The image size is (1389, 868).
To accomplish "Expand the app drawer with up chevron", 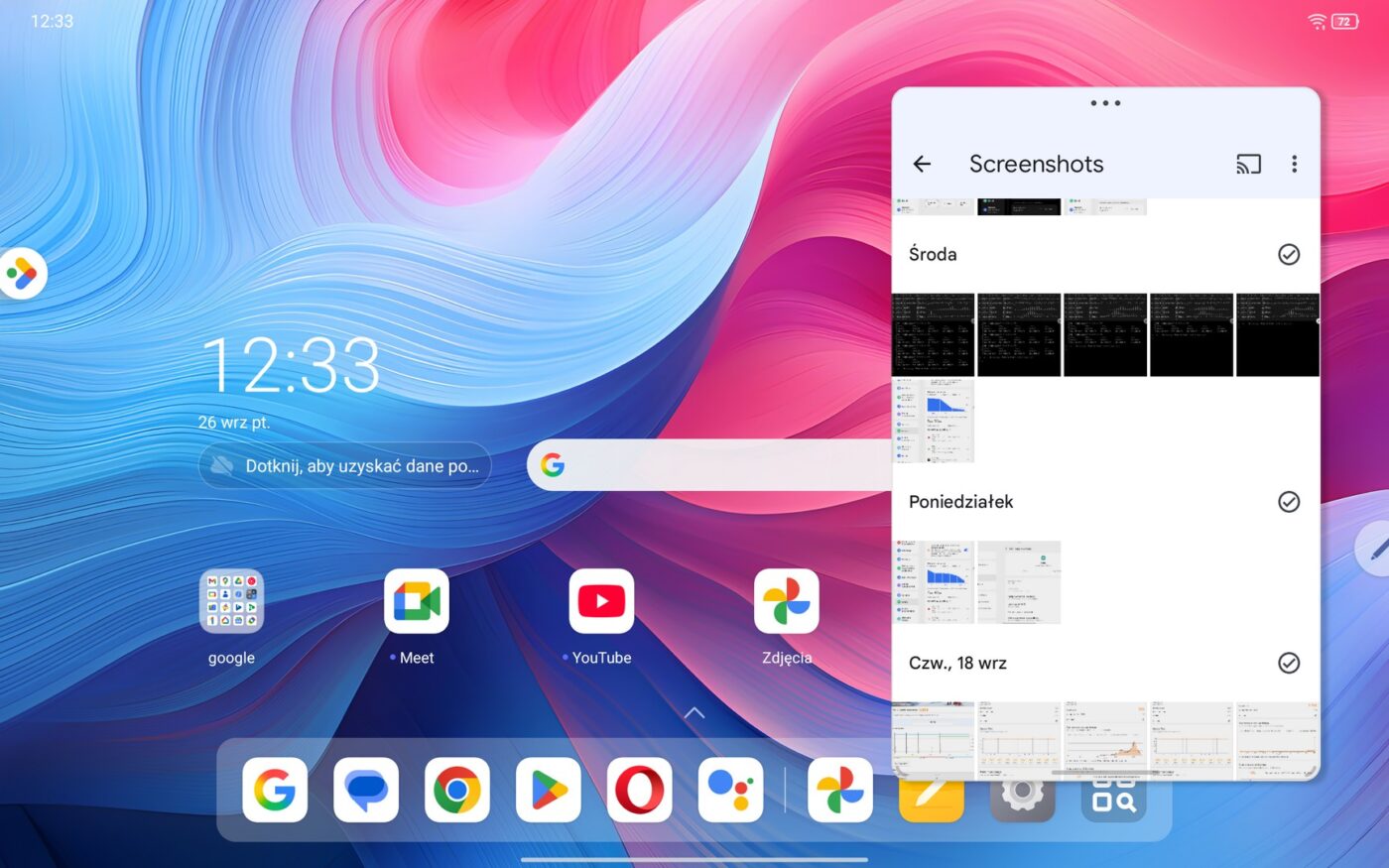I will click(694, 713).
